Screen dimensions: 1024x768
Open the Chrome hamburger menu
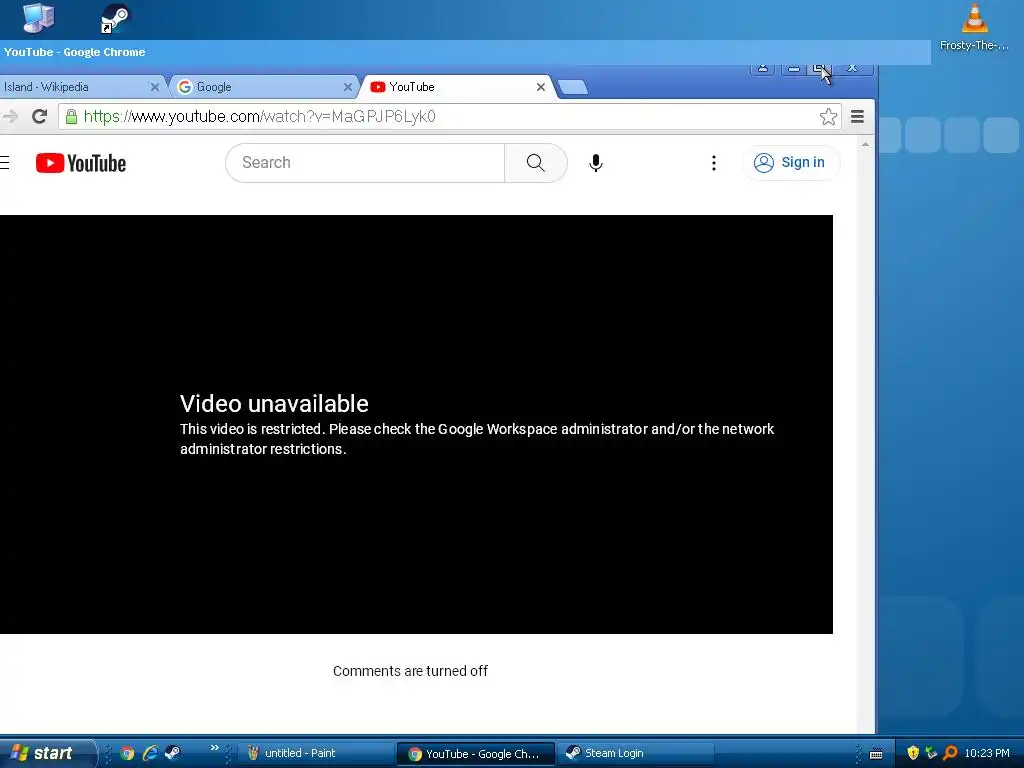857,117
